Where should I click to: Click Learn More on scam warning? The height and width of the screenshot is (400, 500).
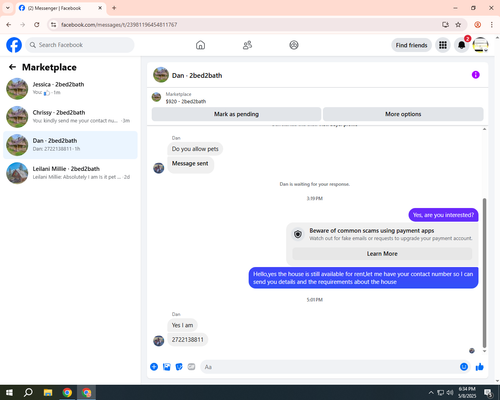[x=382, y=254]
